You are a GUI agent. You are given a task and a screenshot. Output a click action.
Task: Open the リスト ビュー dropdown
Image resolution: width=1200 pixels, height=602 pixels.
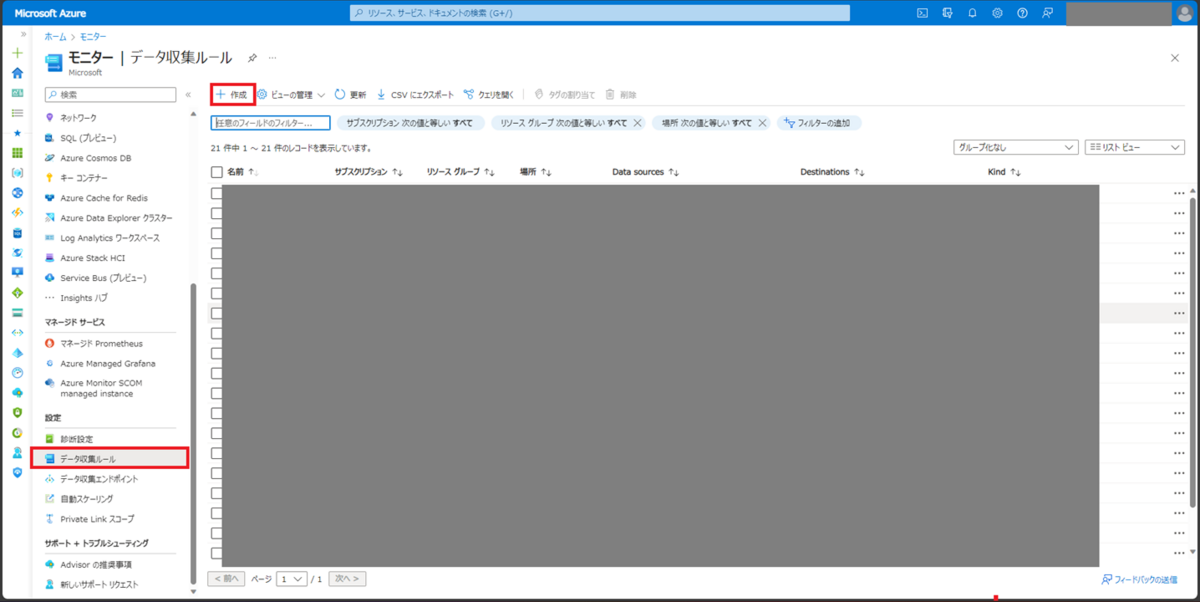[x=1135, y=147]
